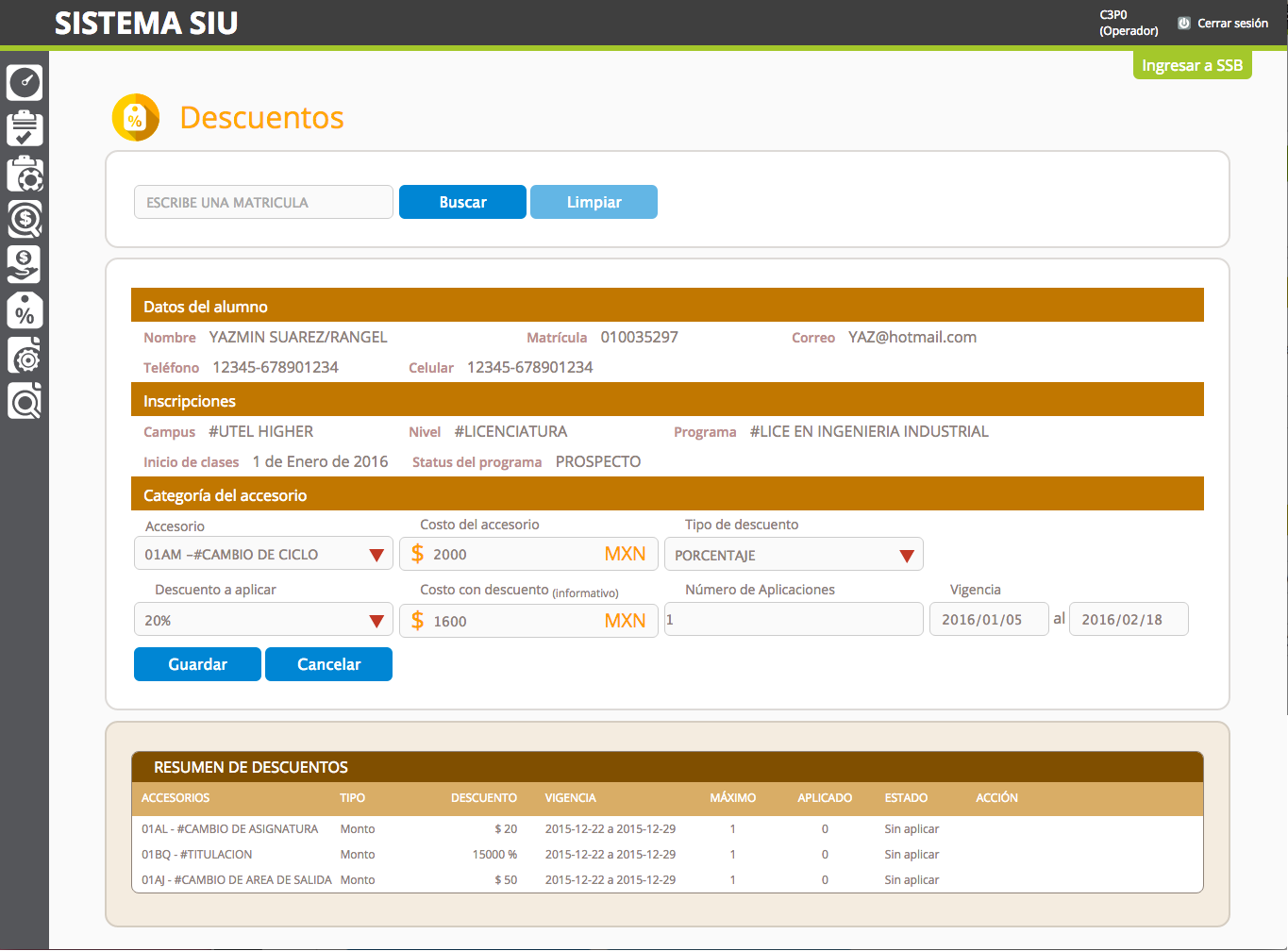Open the clipboard checkmark icon in sidebar

pyautogui.click(x=25, y=128)
